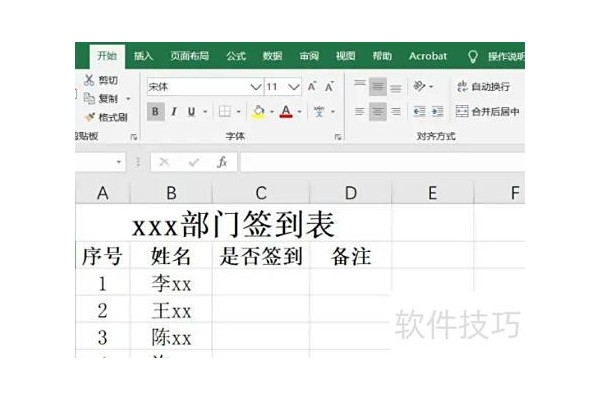Click Decrease Indent icon
Image resolution: width=600 pixels, height=400 pixels.
(x=419, y=111)
